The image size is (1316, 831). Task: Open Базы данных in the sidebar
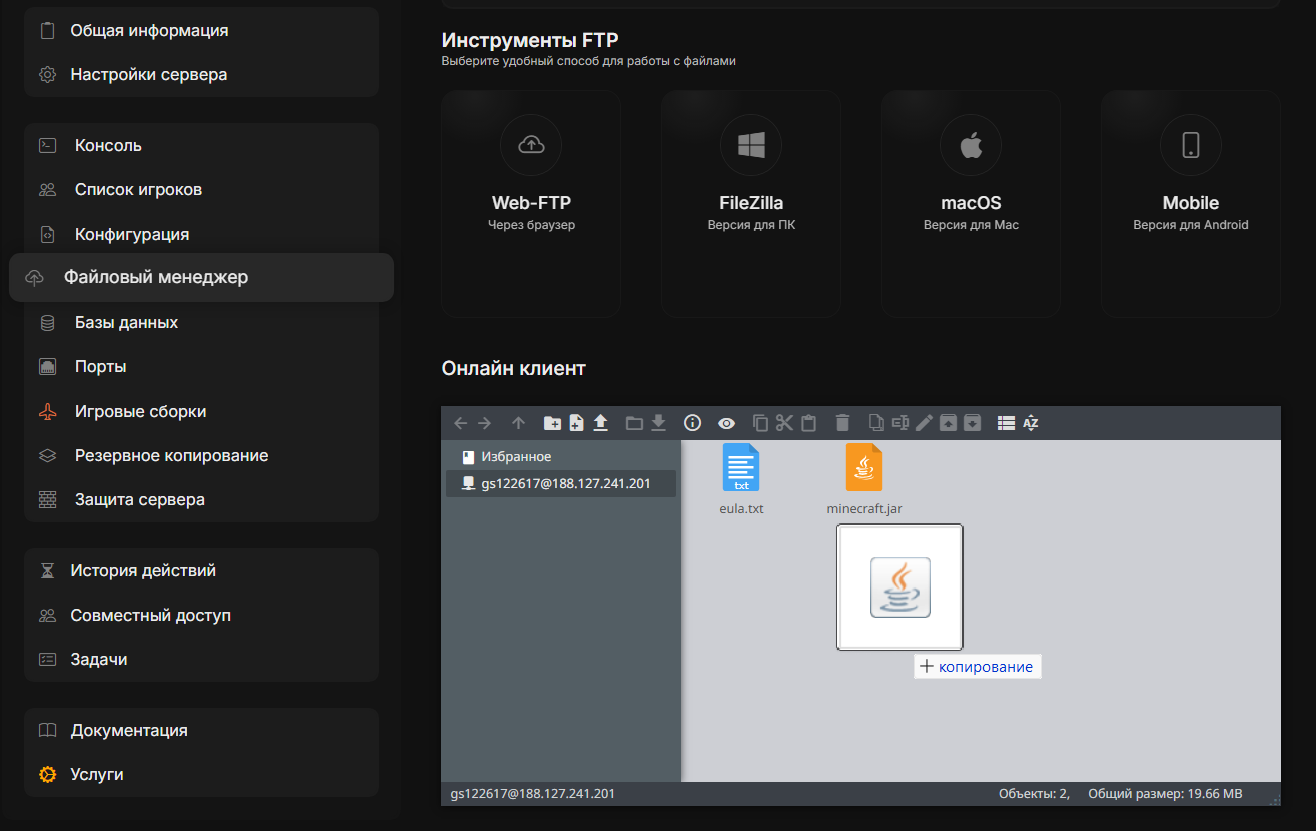[201, 322]
